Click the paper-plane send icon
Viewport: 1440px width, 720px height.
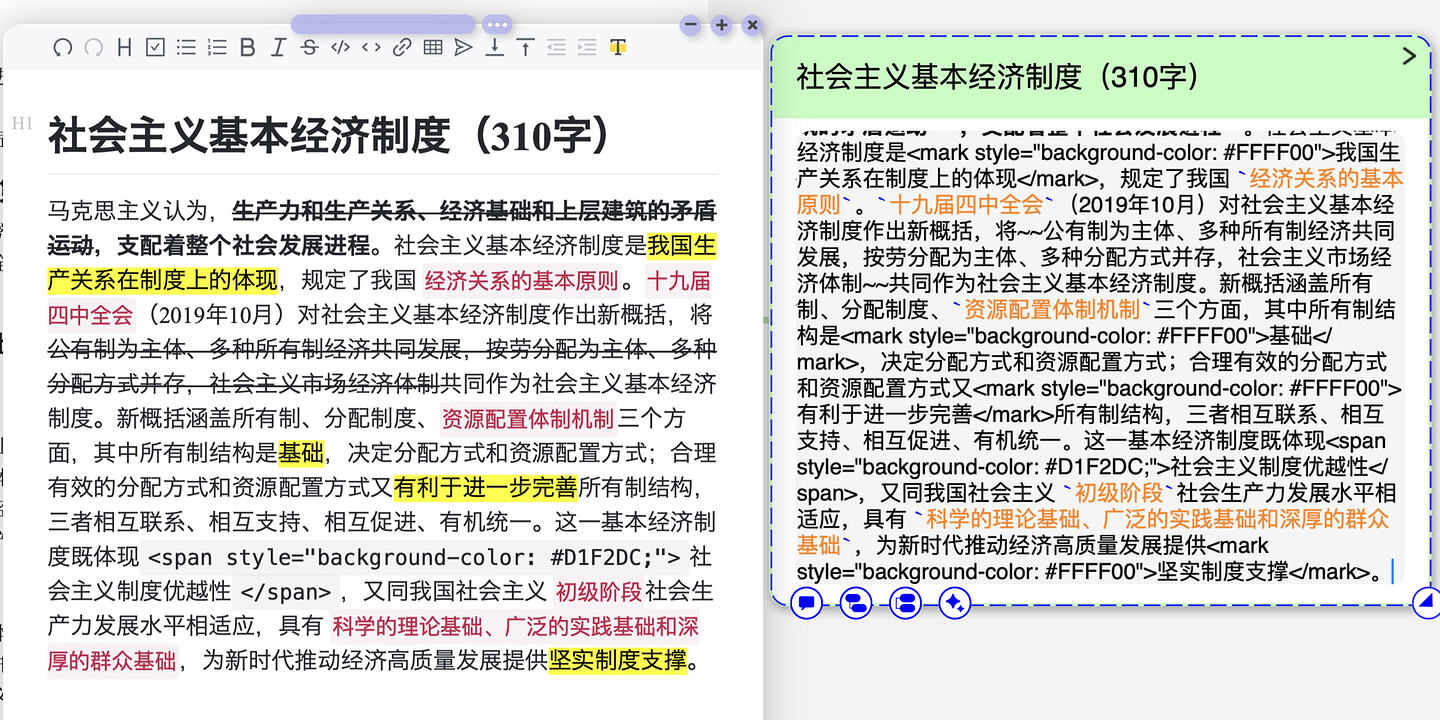pyautogui.click(x=463, y=47)
